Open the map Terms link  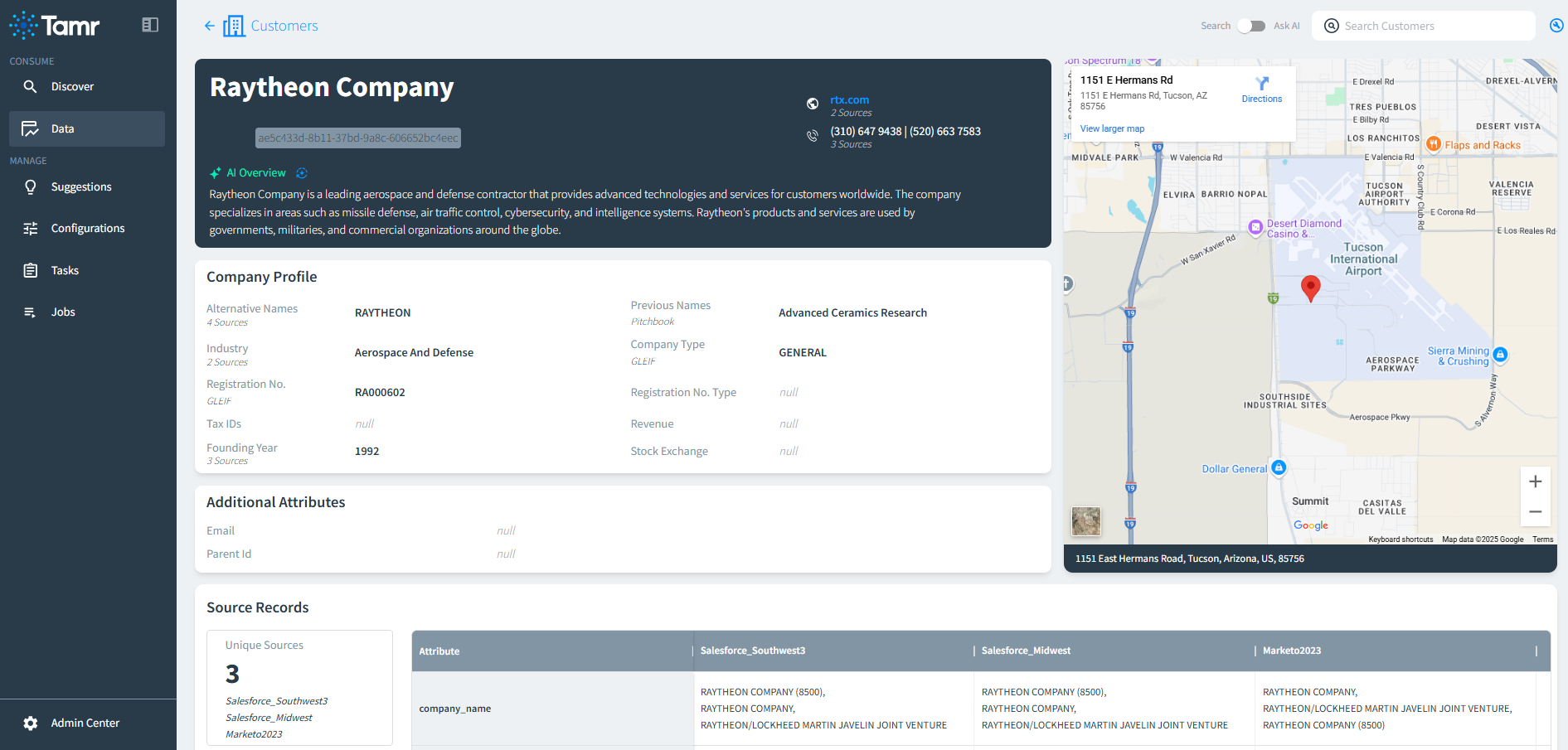(1542, 540)
